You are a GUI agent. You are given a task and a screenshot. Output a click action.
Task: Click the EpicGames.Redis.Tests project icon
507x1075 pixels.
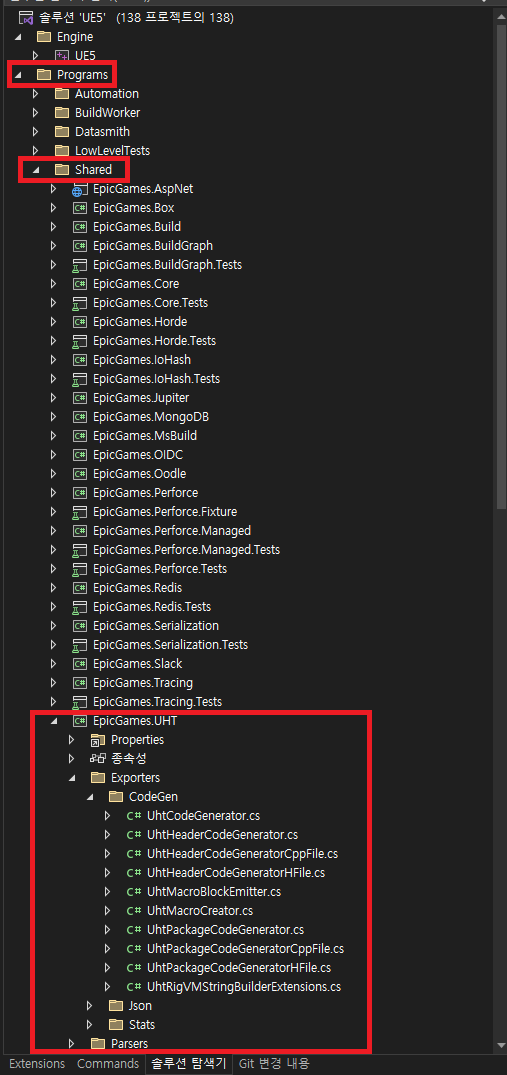(x=79, y=607)
